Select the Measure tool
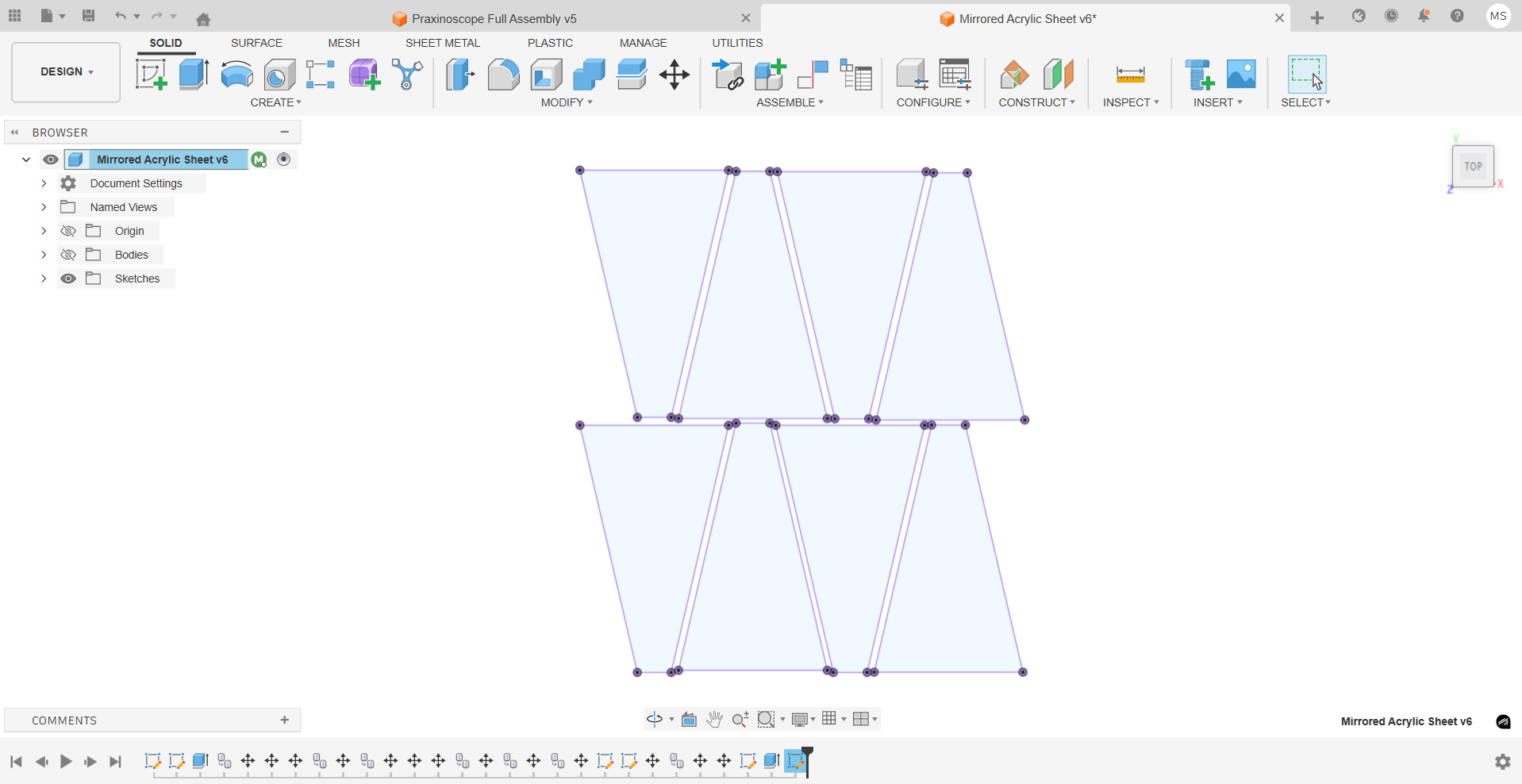The image size is (1522, 784). pos(1130,75)
